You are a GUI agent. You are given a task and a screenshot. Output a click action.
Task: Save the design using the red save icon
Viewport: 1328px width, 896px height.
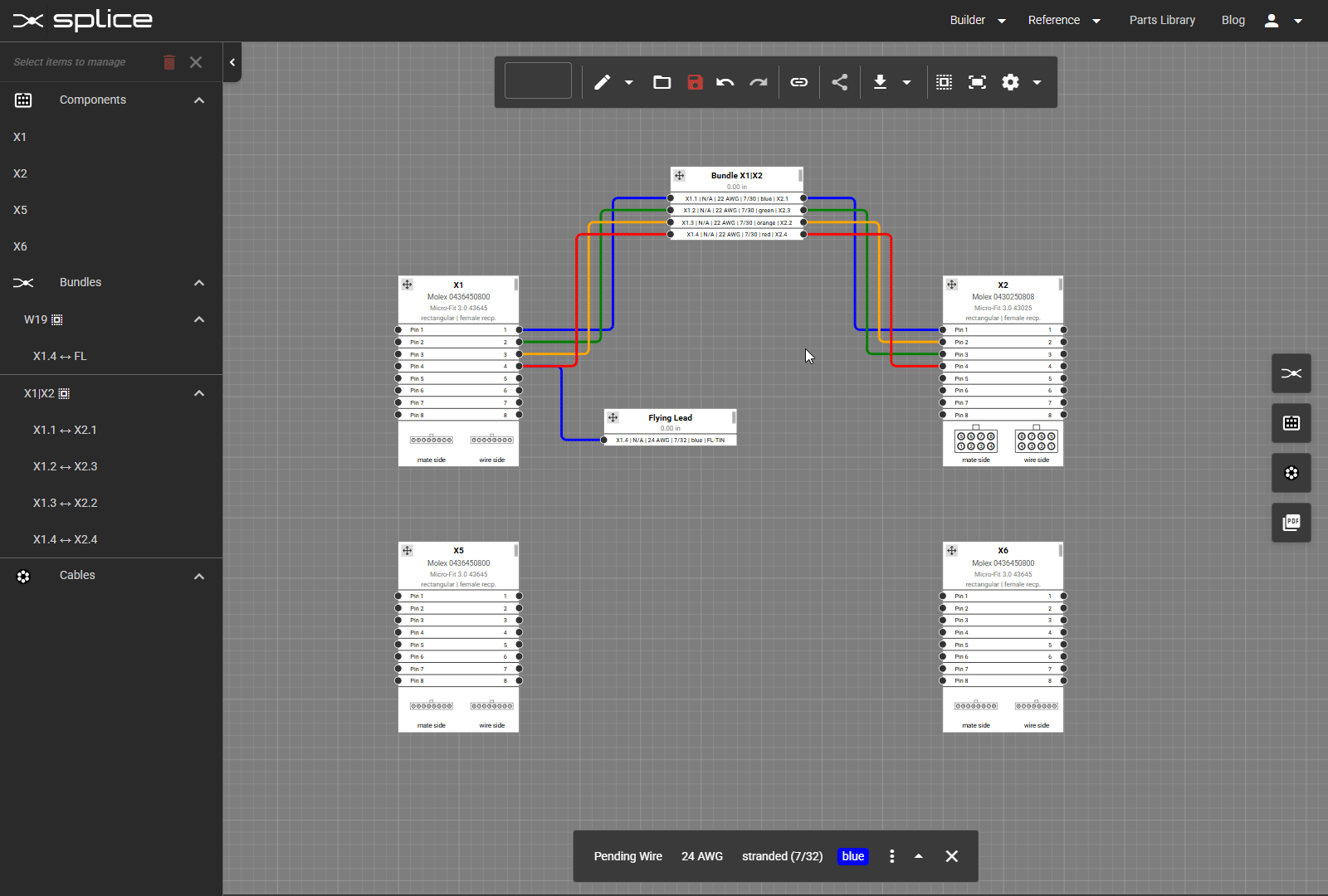695,82
